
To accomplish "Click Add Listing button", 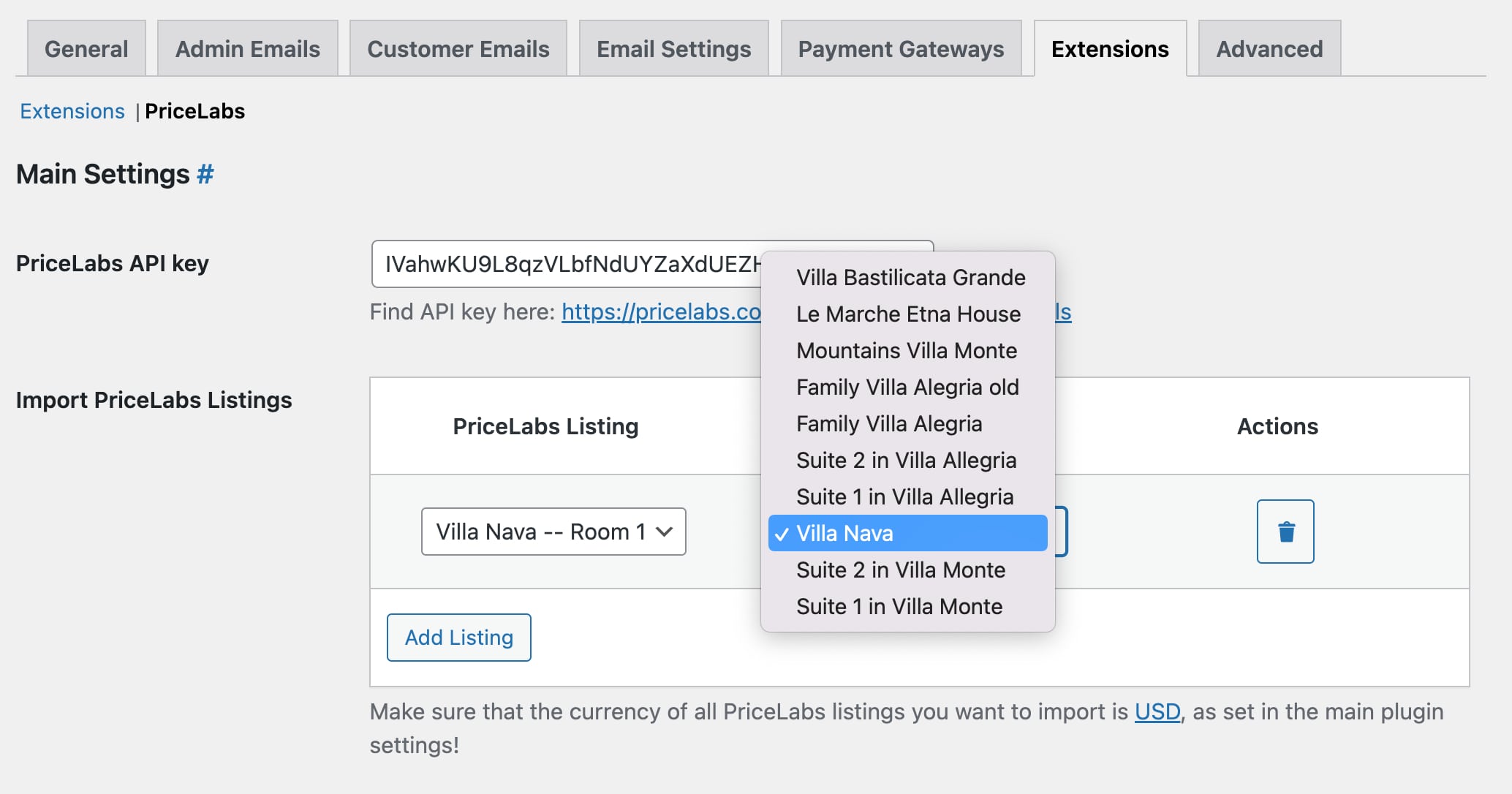I will [459, 637].
